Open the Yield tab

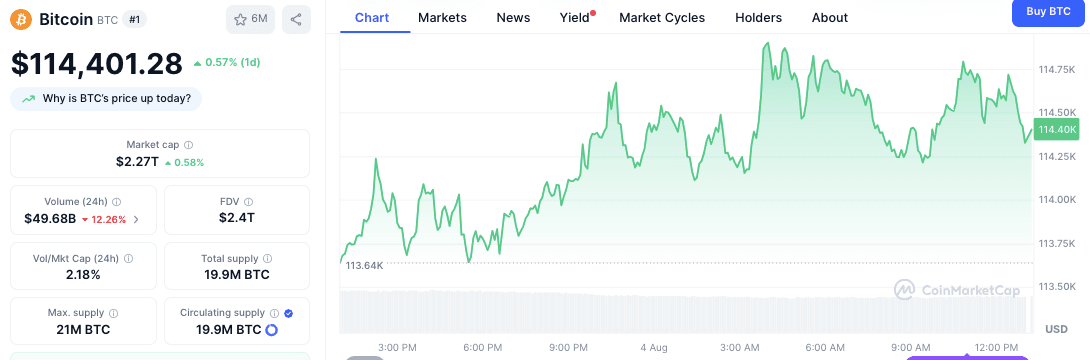tap(575, 18)
